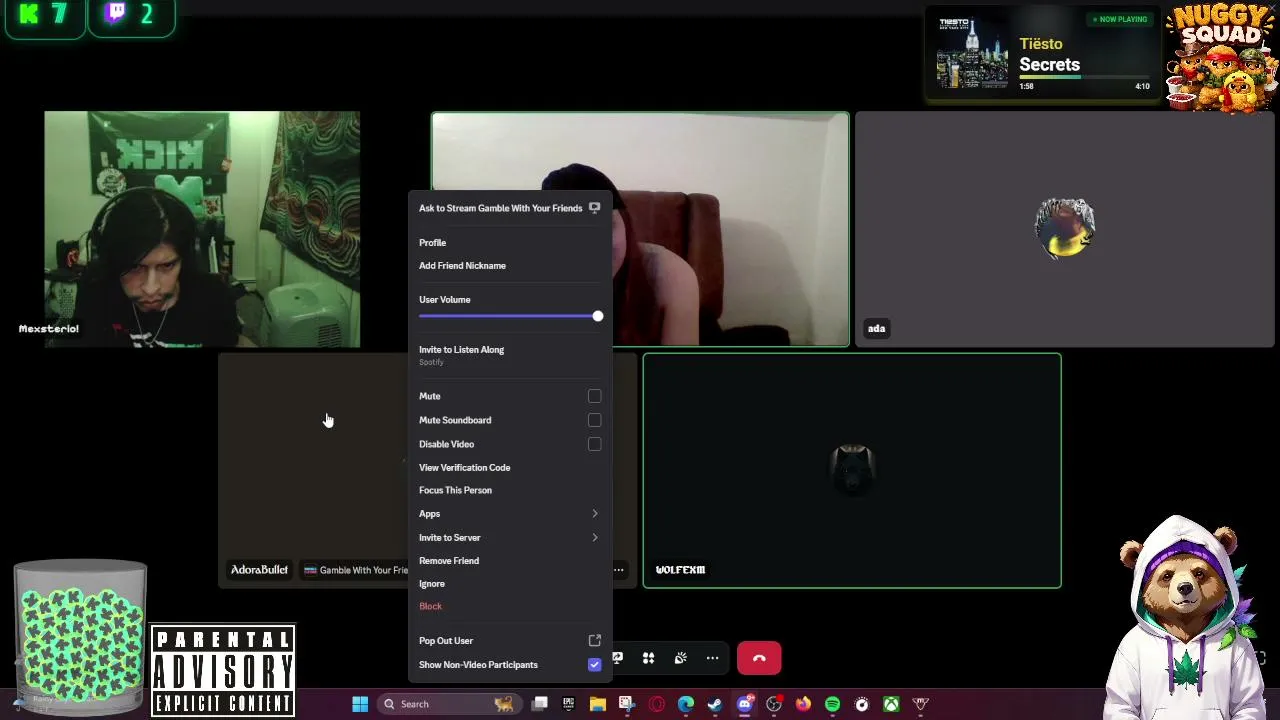Click the share screen icon in call controls

(617, 658)
